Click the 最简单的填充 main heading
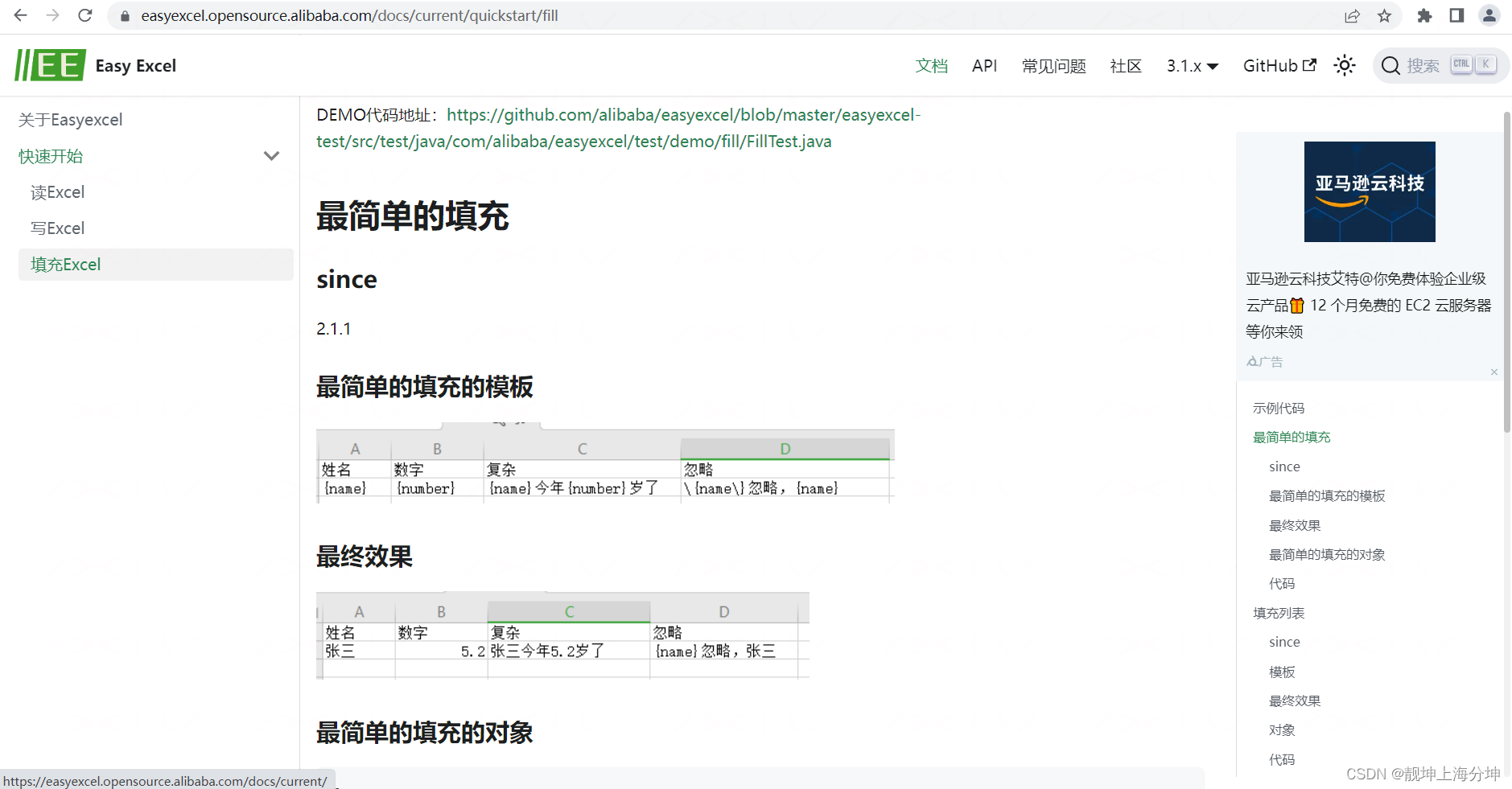Image resolution: width=1512 pixels, height=789 pixels. tap(413, 216)
